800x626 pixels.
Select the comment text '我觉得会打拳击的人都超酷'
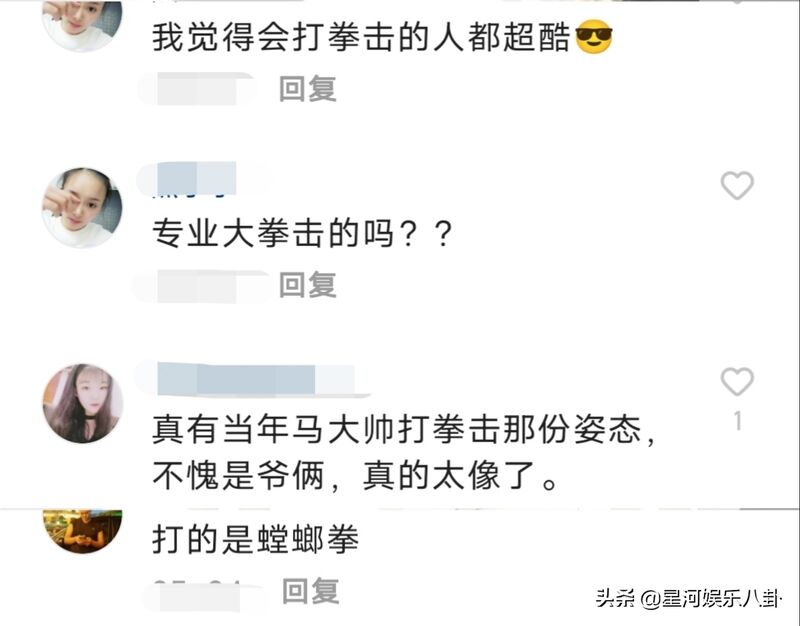click(361, 37)
